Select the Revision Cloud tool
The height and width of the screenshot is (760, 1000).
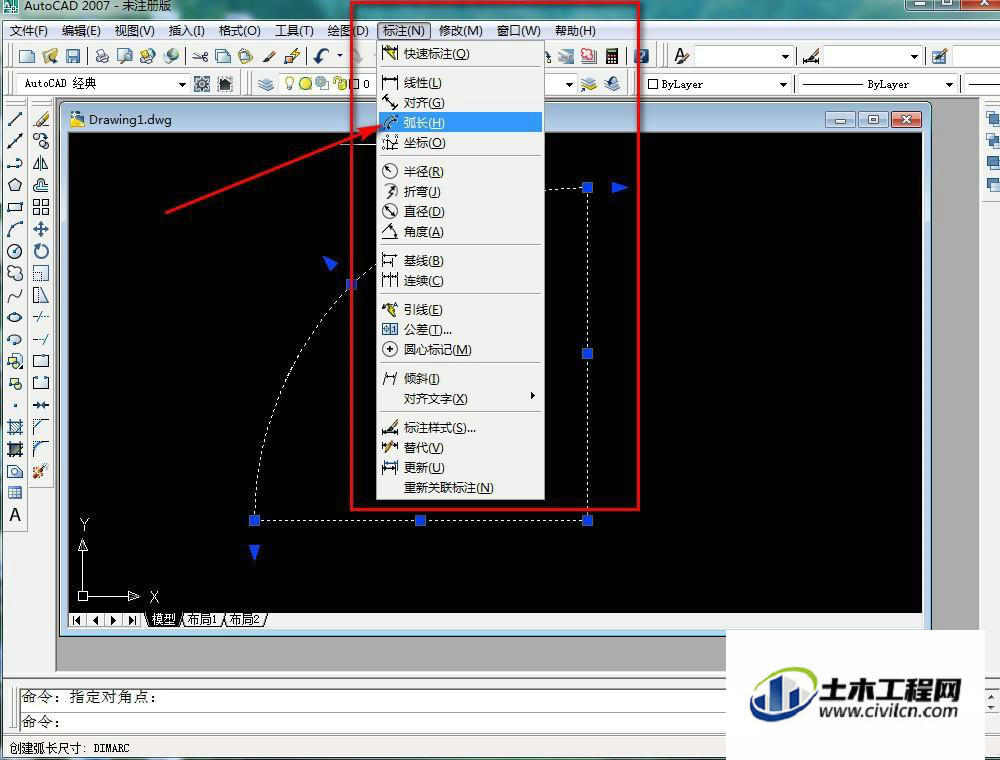coord(15,273)
